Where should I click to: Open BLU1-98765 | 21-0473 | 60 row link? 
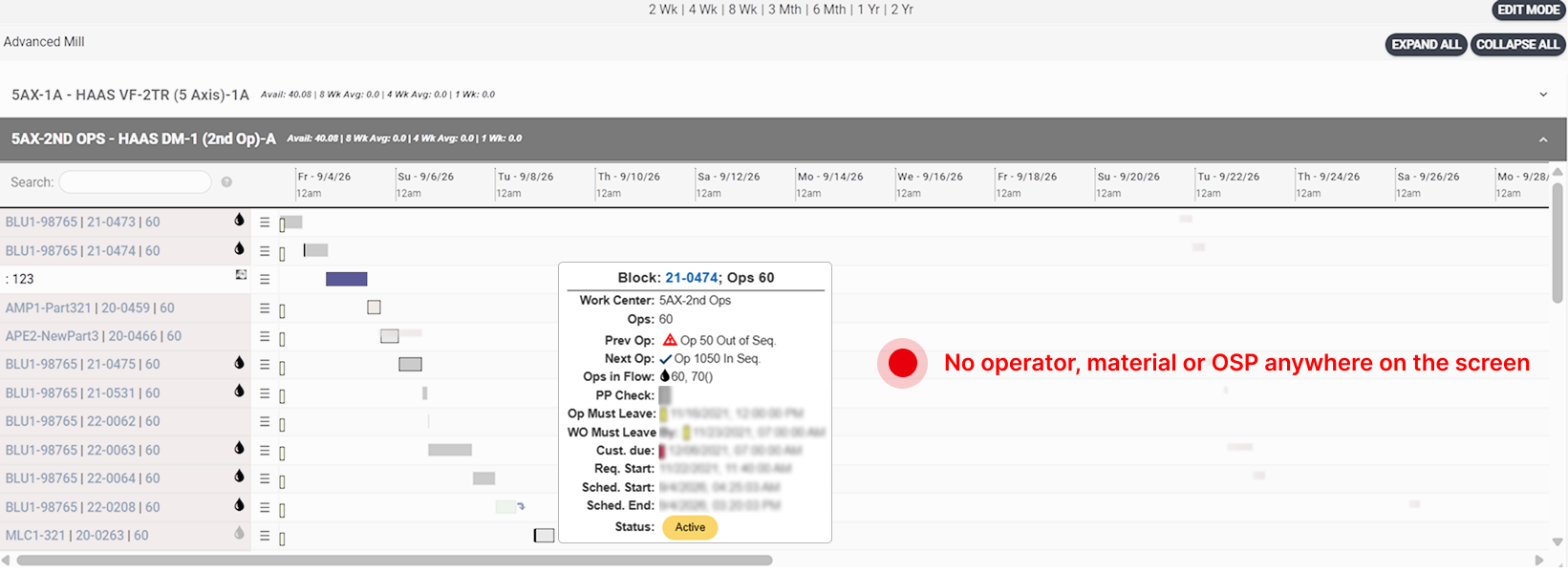83,222
